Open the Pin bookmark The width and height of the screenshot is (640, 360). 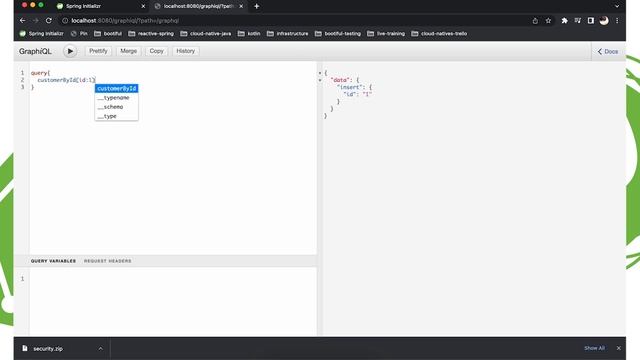point(79,33)
